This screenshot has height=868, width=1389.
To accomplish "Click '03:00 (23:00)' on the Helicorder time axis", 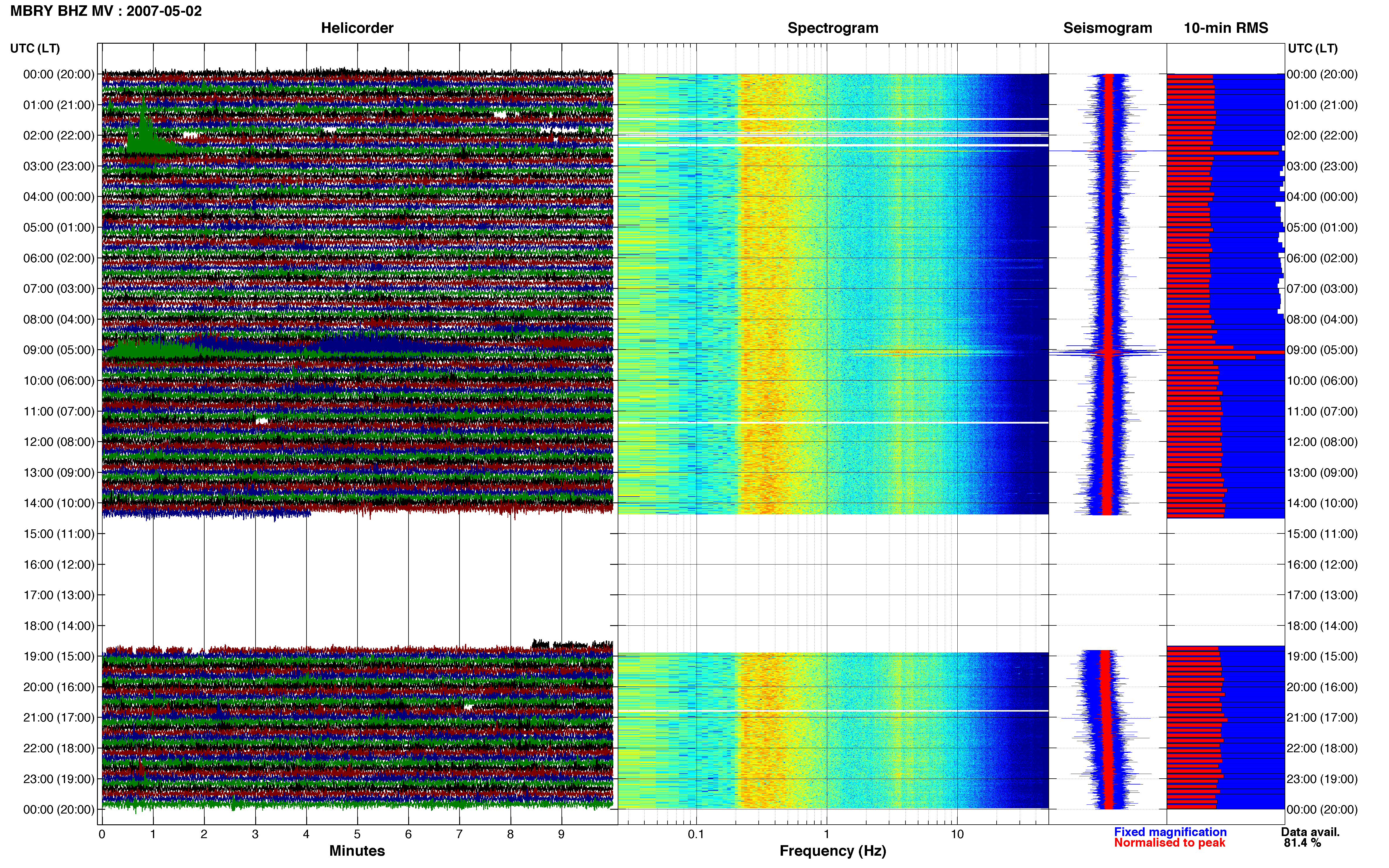I will (x=59, y=166).
